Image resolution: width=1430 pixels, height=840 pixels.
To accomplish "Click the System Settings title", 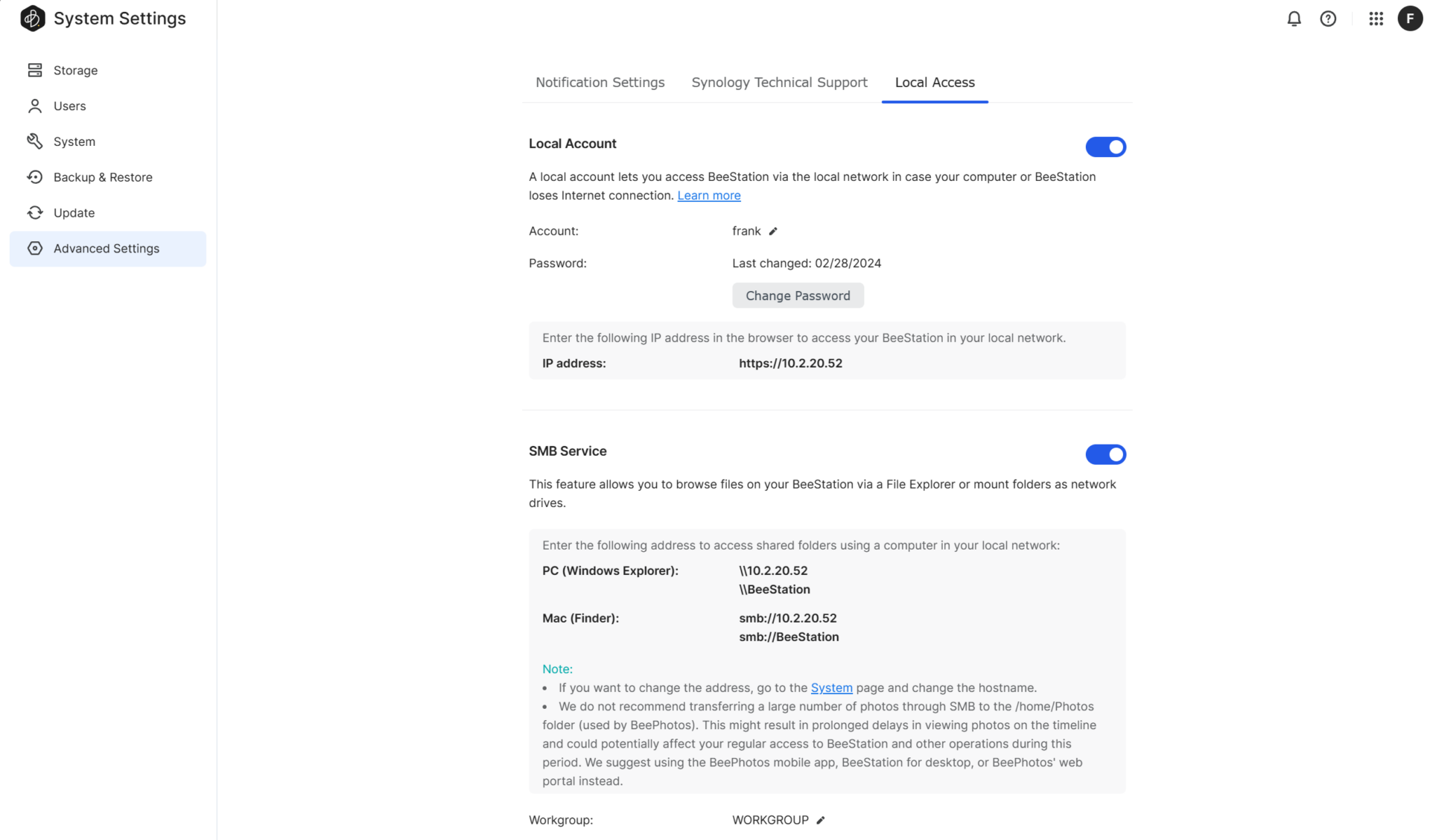I will tap(120, 19).
